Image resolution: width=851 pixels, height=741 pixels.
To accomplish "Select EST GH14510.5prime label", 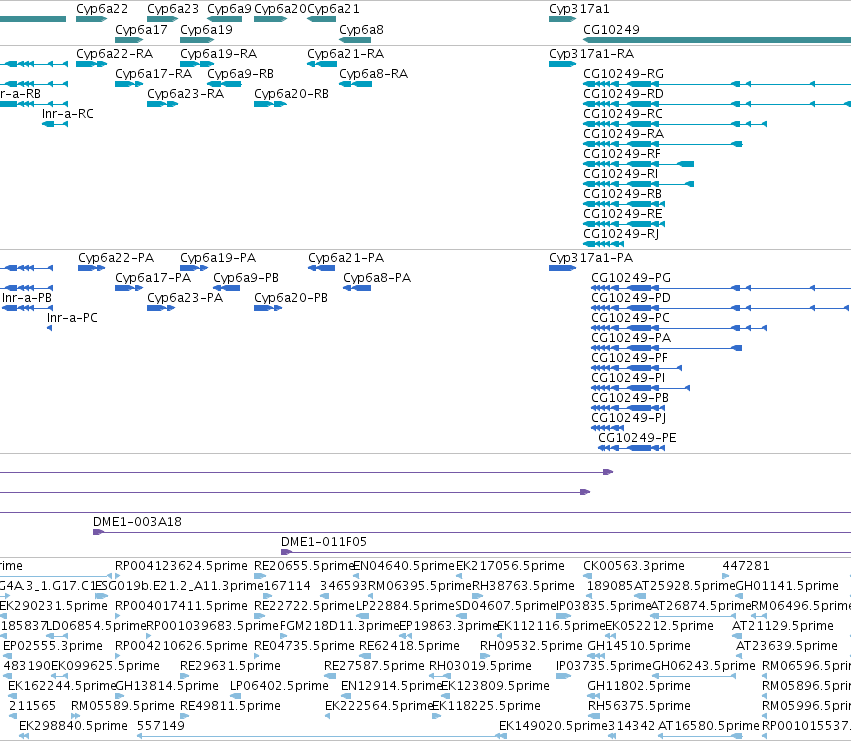I will 639,645.
